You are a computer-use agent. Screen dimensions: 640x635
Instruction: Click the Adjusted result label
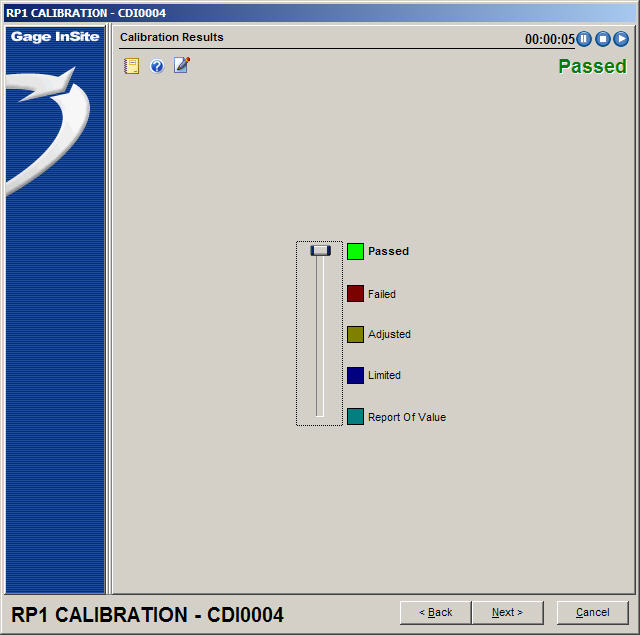[389, 334]
